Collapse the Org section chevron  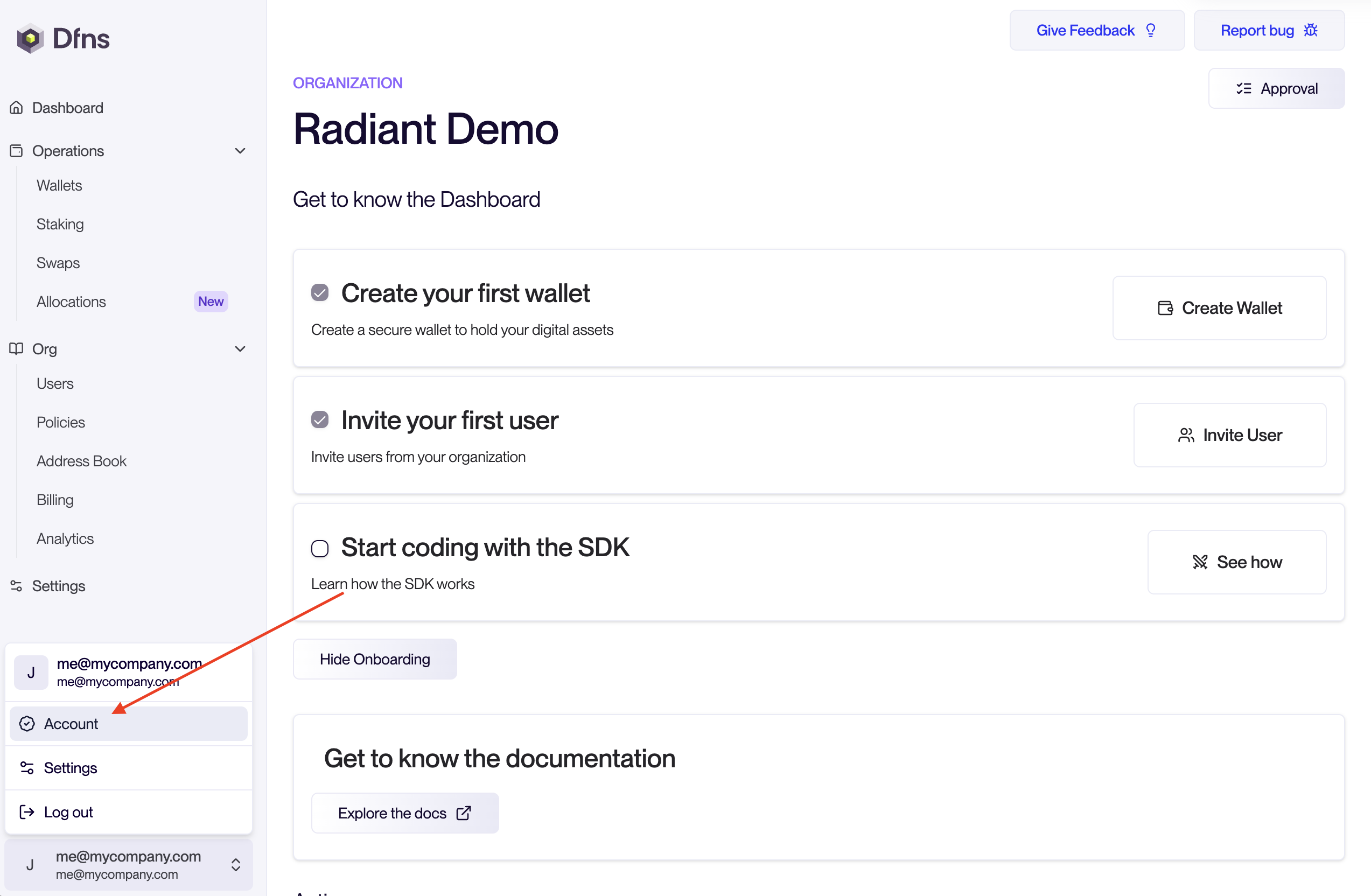point(240,349)
